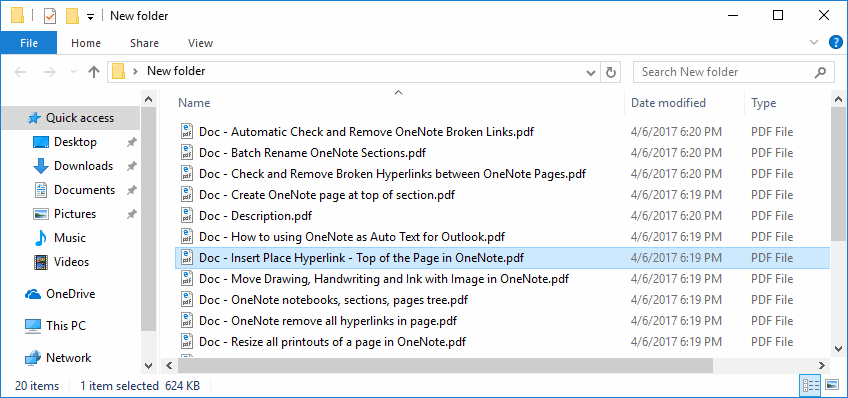
Task: Click the folder icon in address bar
Action: tap(118, 71)
